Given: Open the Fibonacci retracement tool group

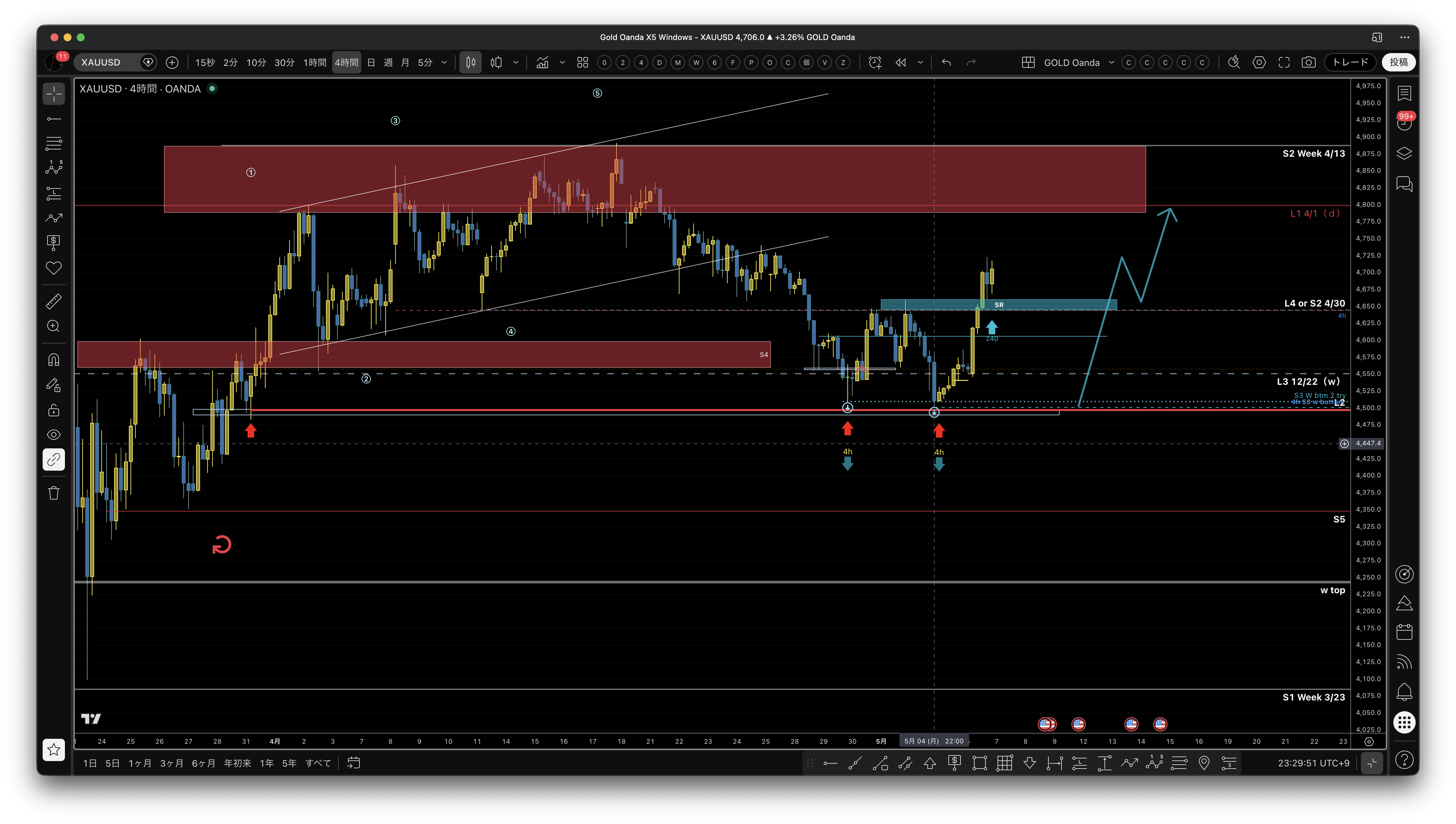Looking at the screenshot, I should (x=54, y=144).
